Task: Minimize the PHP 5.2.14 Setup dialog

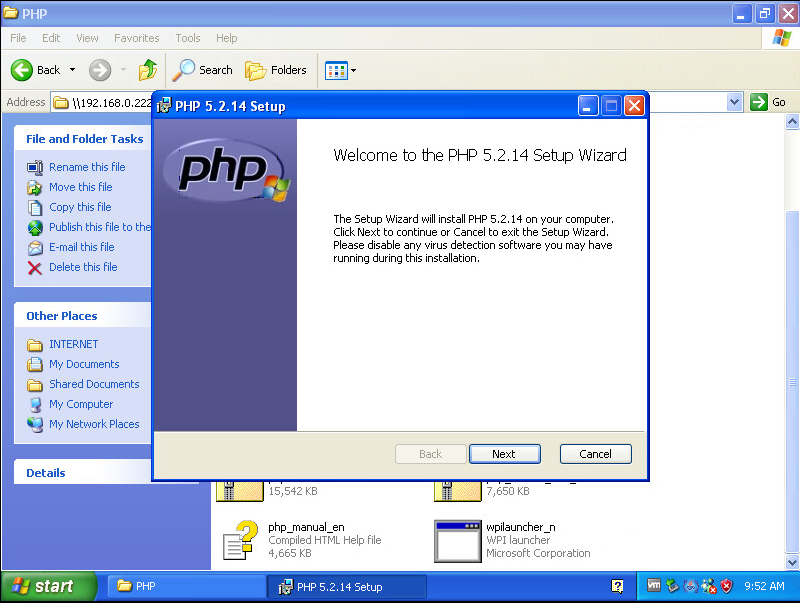Action: [588, 106]
